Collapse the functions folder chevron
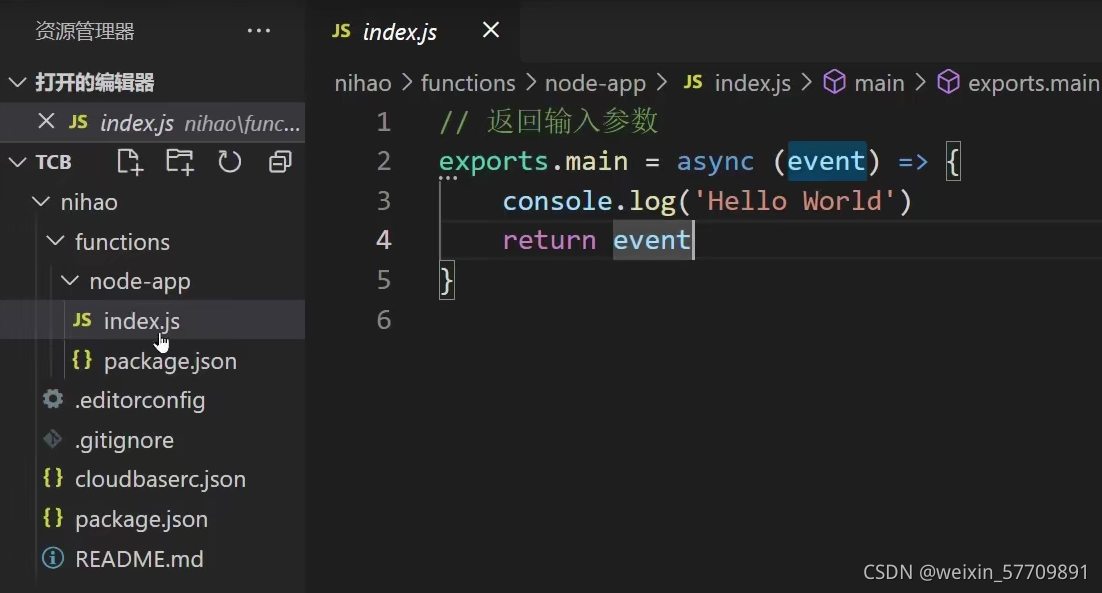The height and width of the screenshot is (593, 1102). point(55,241)
